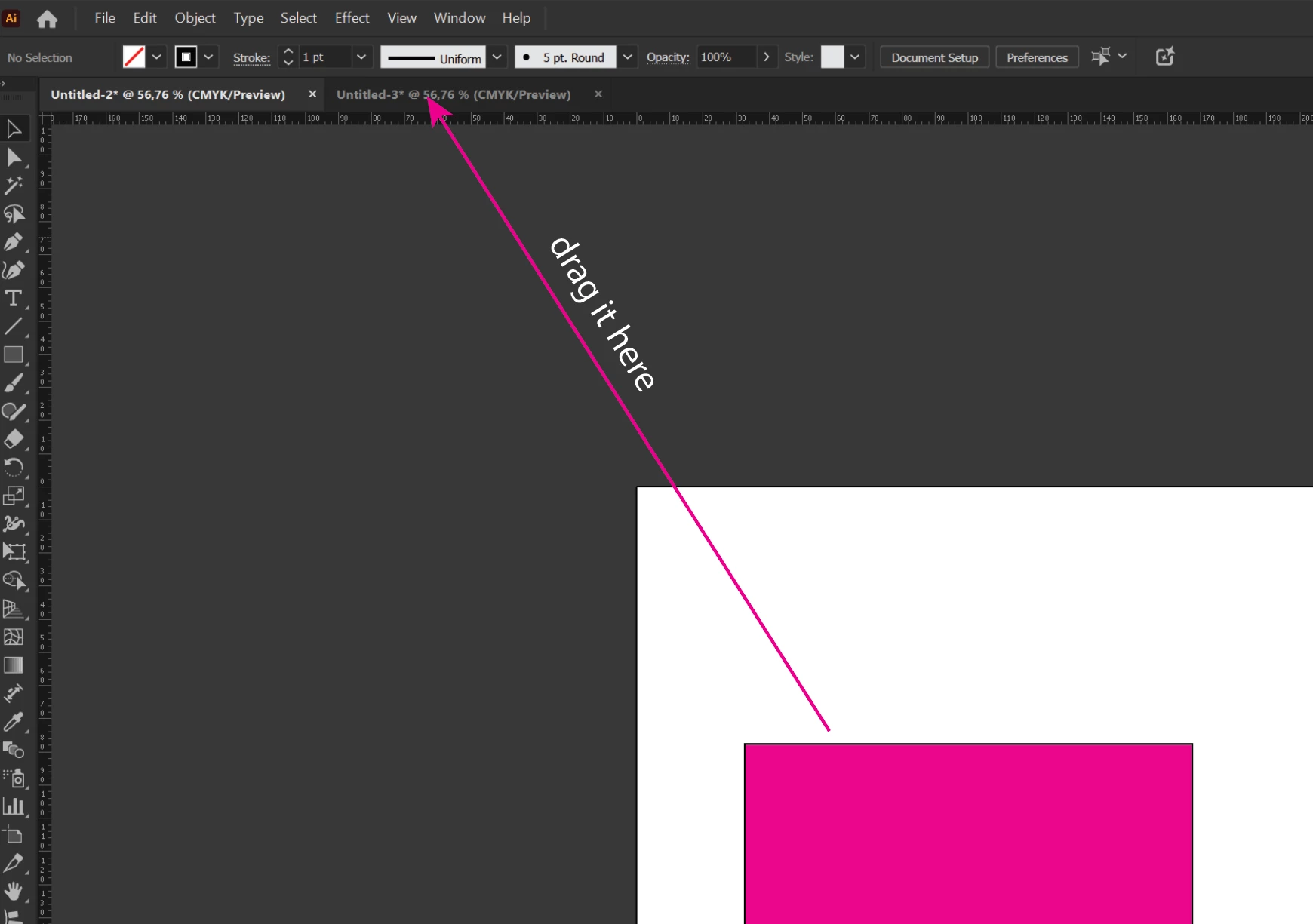1313x924 pixels.
Task: Expand the 5 pt. Round brush dropdown
Action: click(627, 57)
